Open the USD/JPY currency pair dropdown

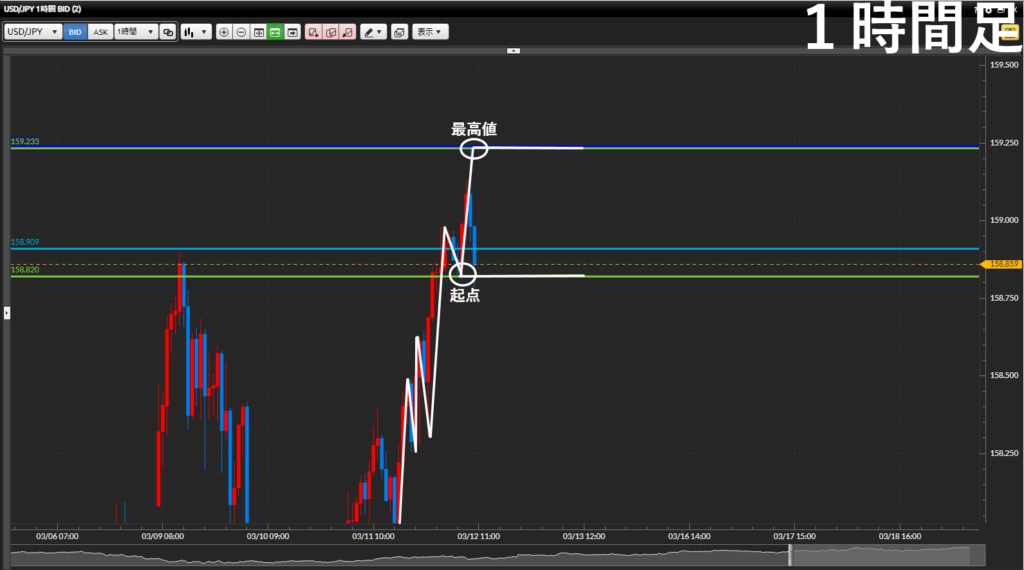tap(32, 32)
